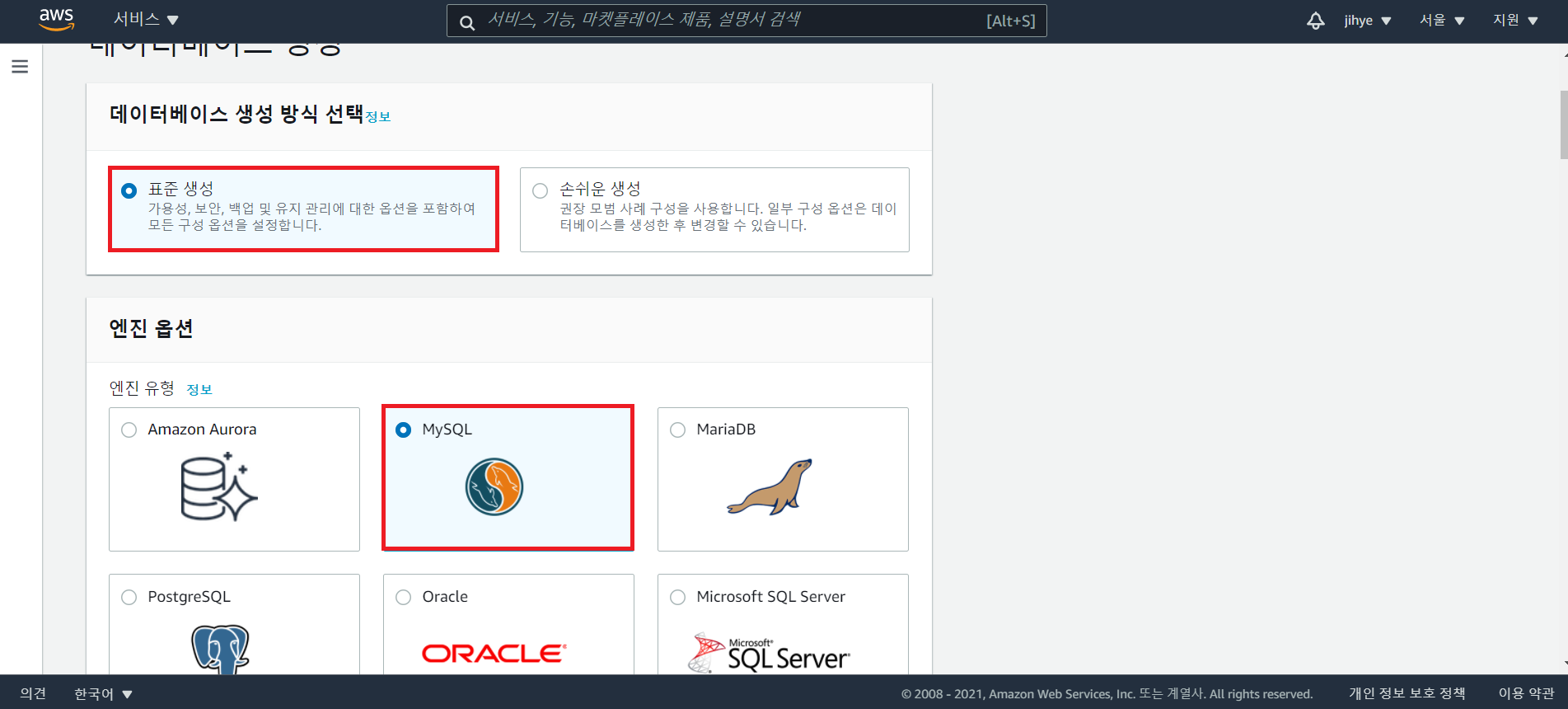Open the 서비스 services menu

146,20
